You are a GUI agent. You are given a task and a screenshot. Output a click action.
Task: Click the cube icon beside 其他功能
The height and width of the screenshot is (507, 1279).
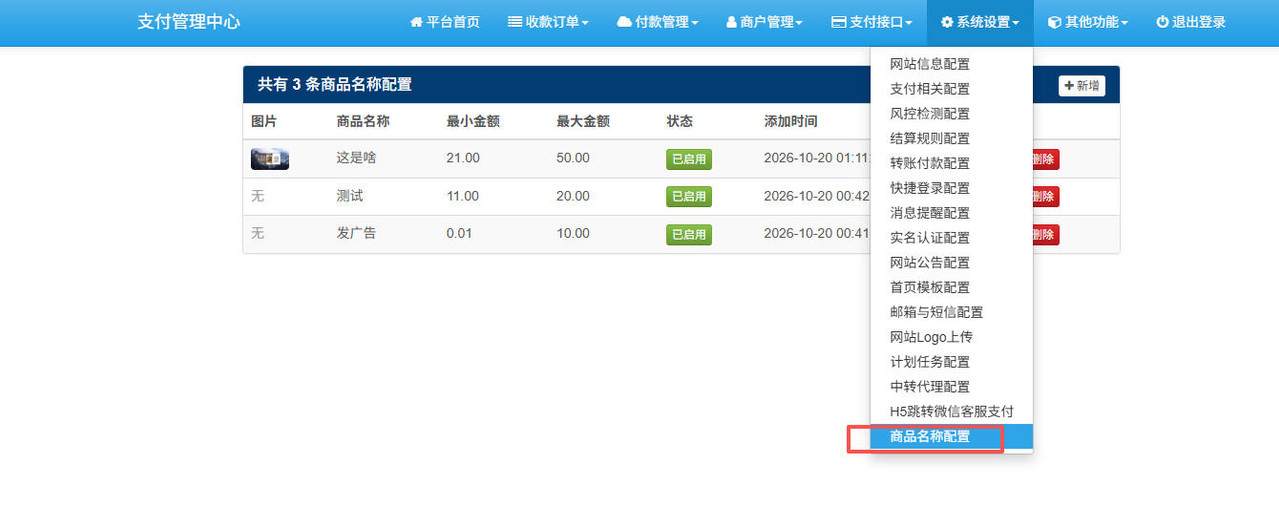(1054, 22)
